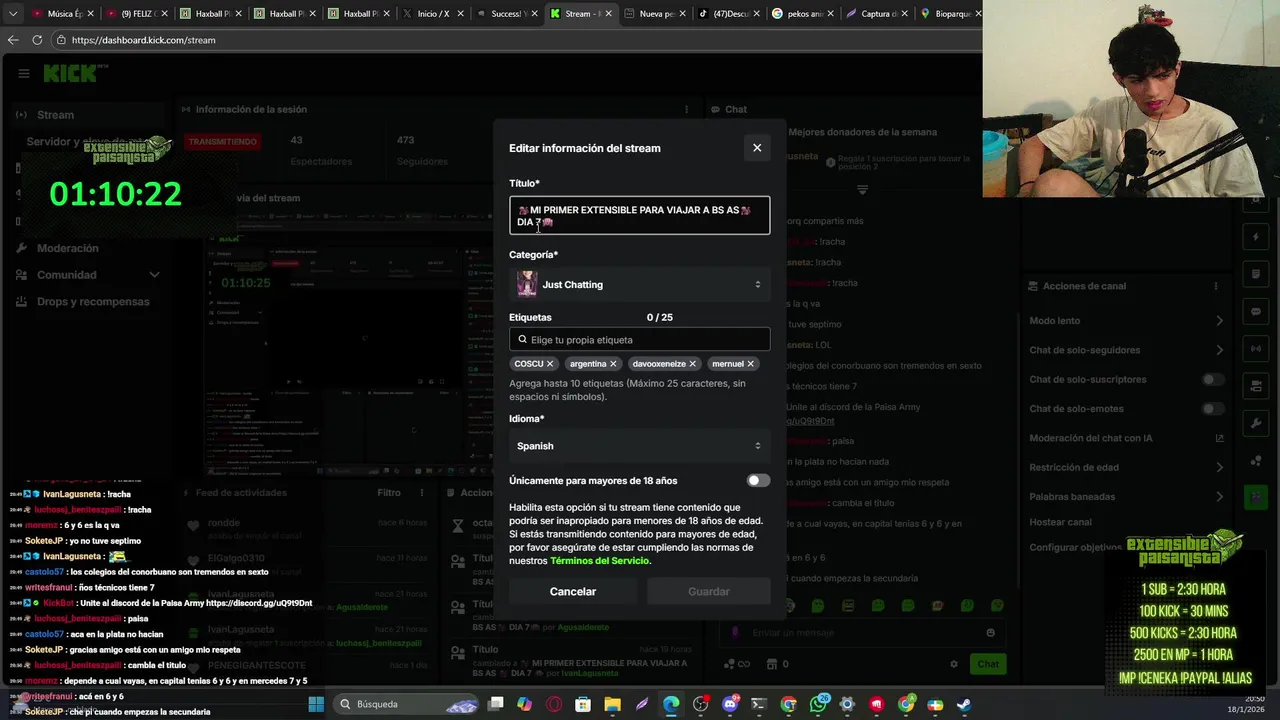Click the Cancelar button
This screenshot has height=720, width=1280.
(x=573, y=592)
